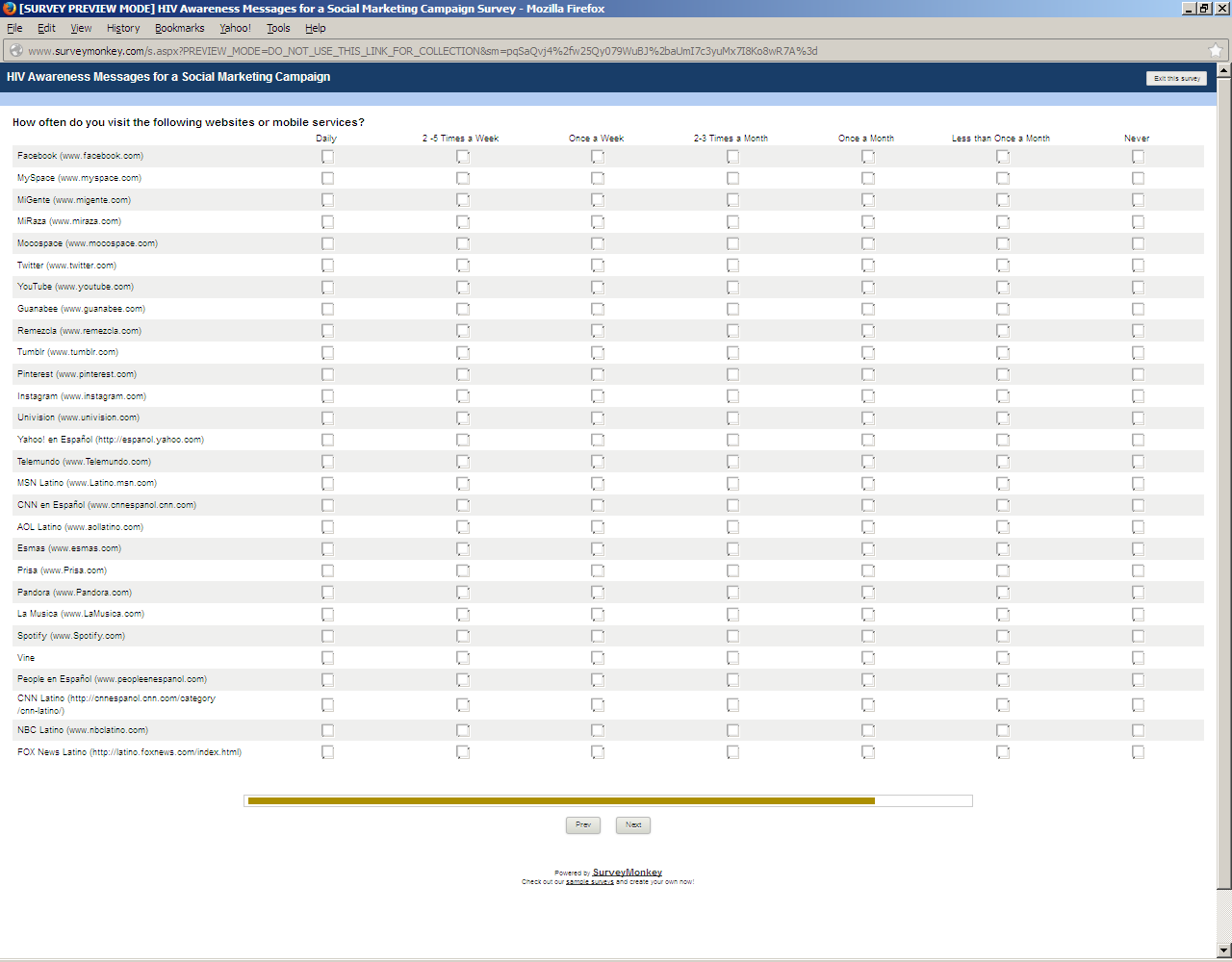This screenshot has width=1232, height=962.
Task: Check Less than Once a Month for CNN Latino
Action: [1003, 704]
